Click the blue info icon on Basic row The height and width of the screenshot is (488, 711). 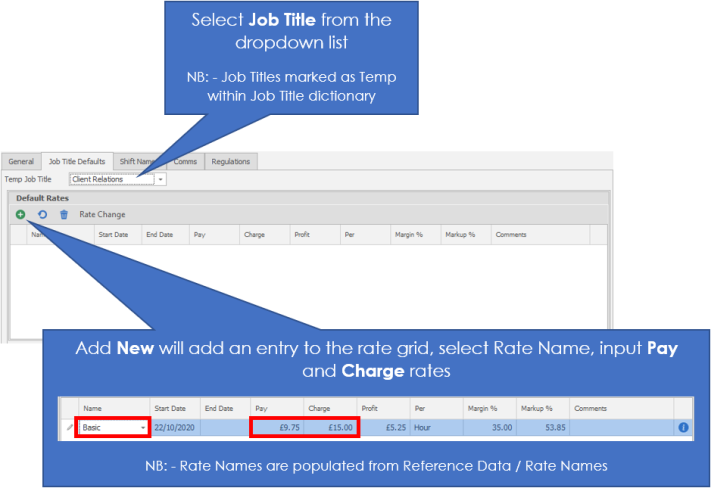pos(684,427)
